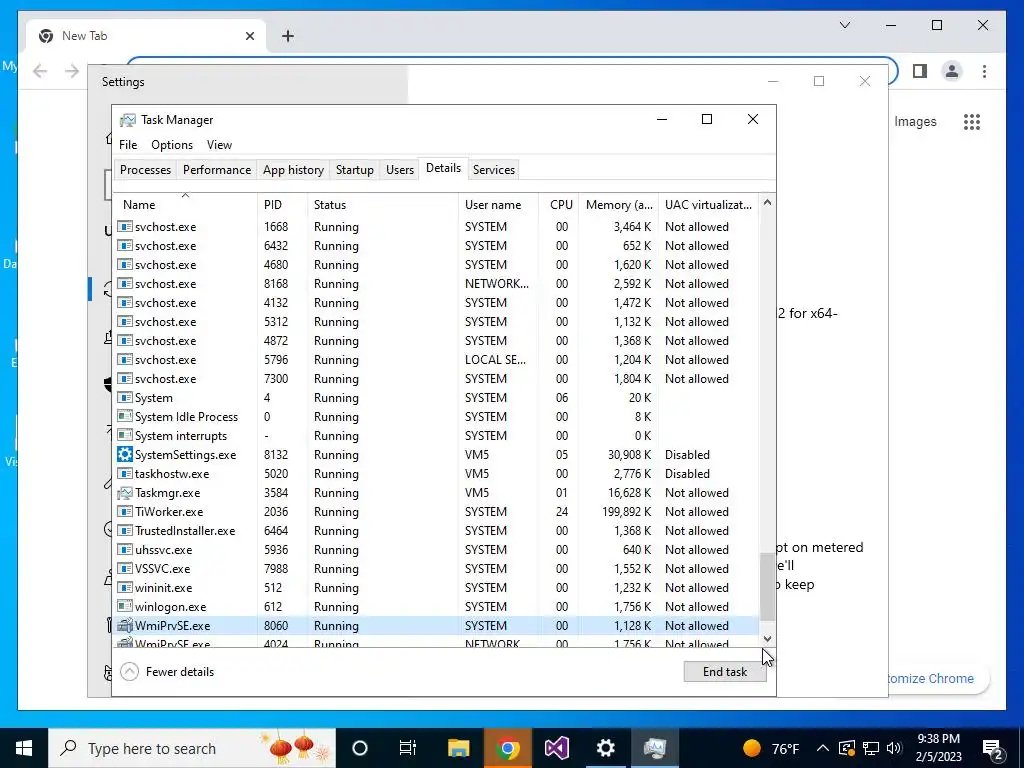Close the New Tab in Chrome
This screenshot has height=768, width=1024.
pyautogui.click(x=249, y=36)
